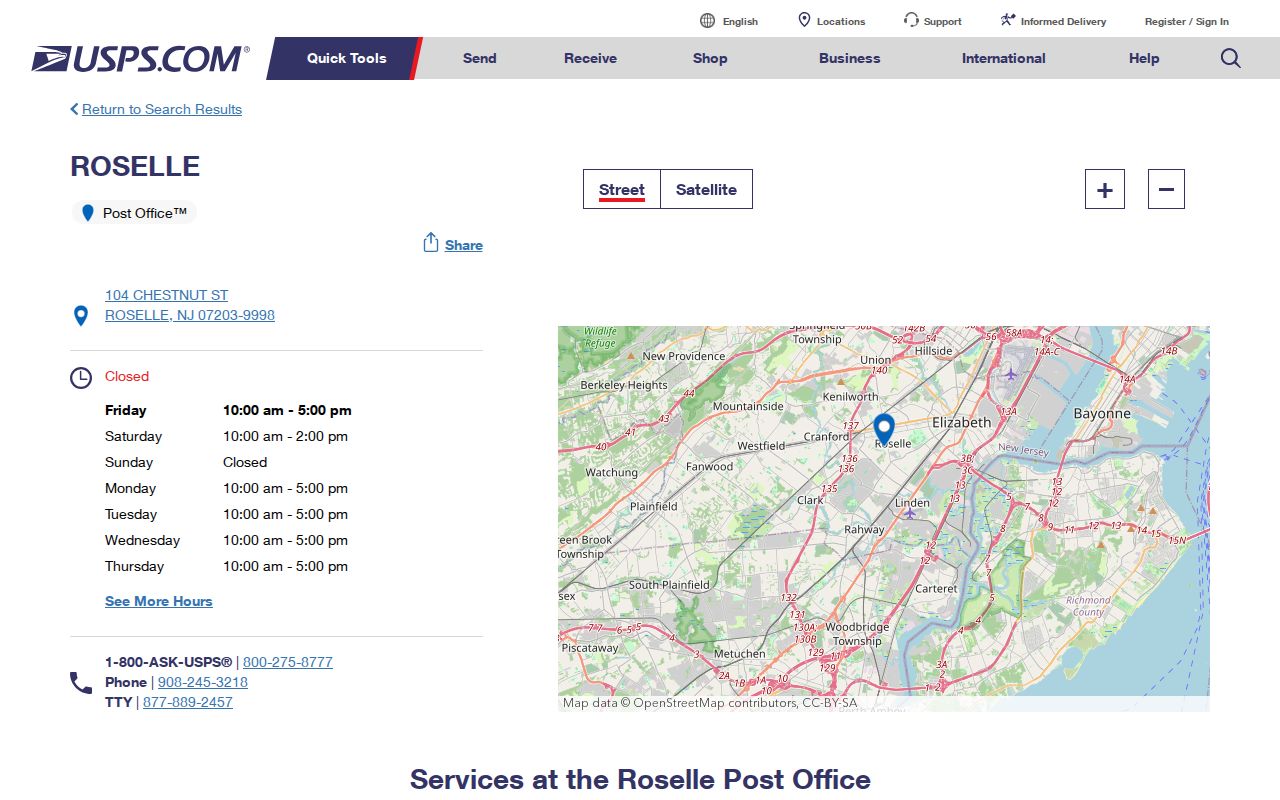
Task: Open the Business menu
Action: point(850,58)
